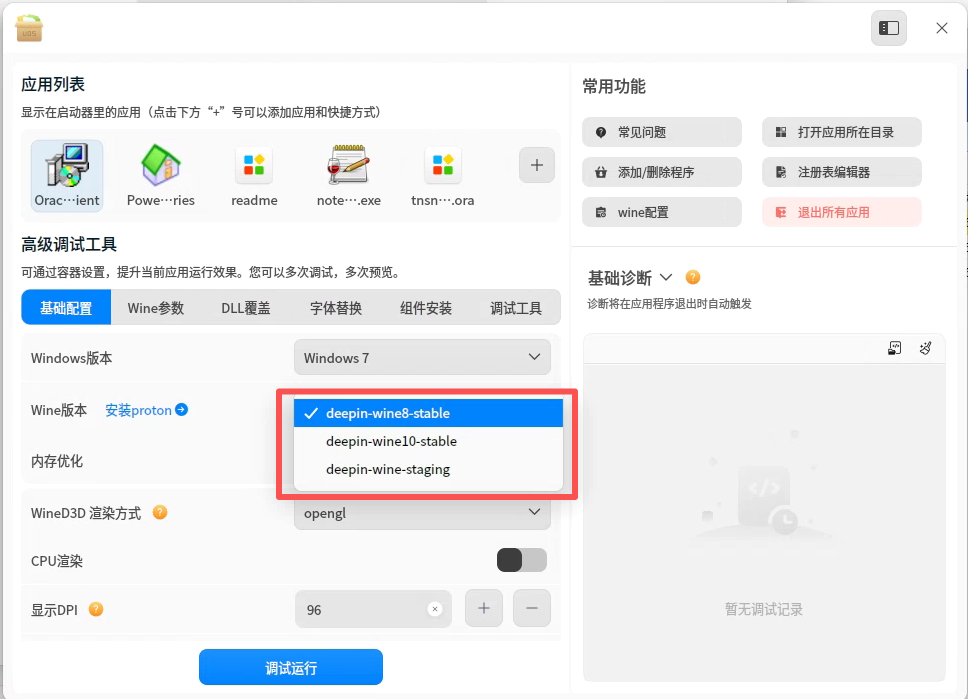The image size is (968, 699).
Task: Open the 调试工具 tab
Action: point(515,308)
